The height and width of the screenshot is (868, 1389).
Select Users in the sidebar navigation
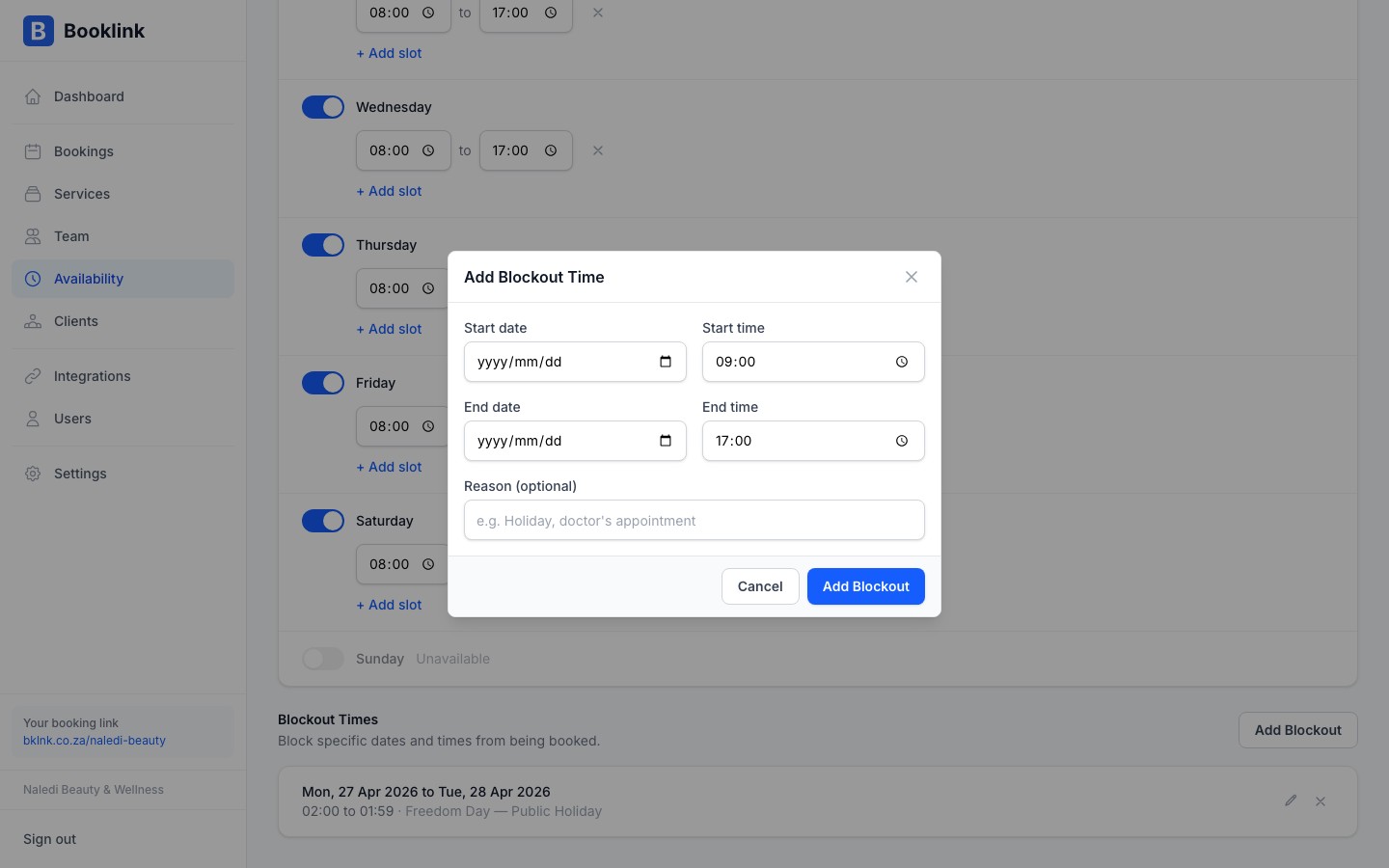point(33,419)
